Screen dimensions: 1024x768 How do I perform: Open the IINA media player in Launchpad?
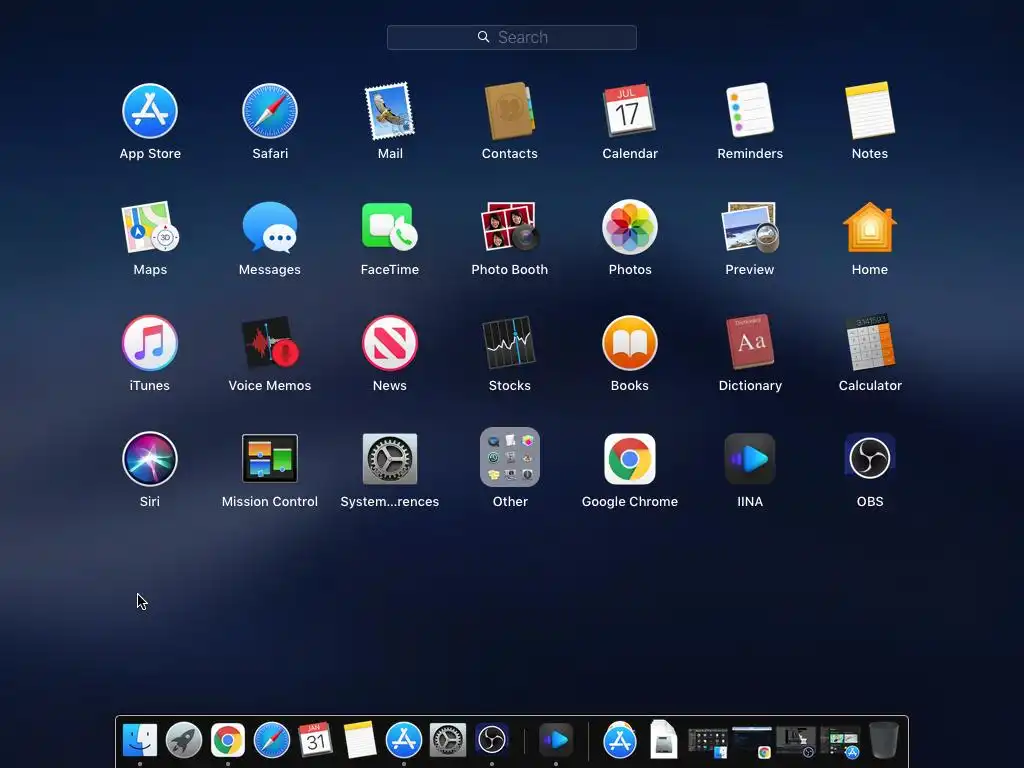pyautogui.click(x=750, y=459)
